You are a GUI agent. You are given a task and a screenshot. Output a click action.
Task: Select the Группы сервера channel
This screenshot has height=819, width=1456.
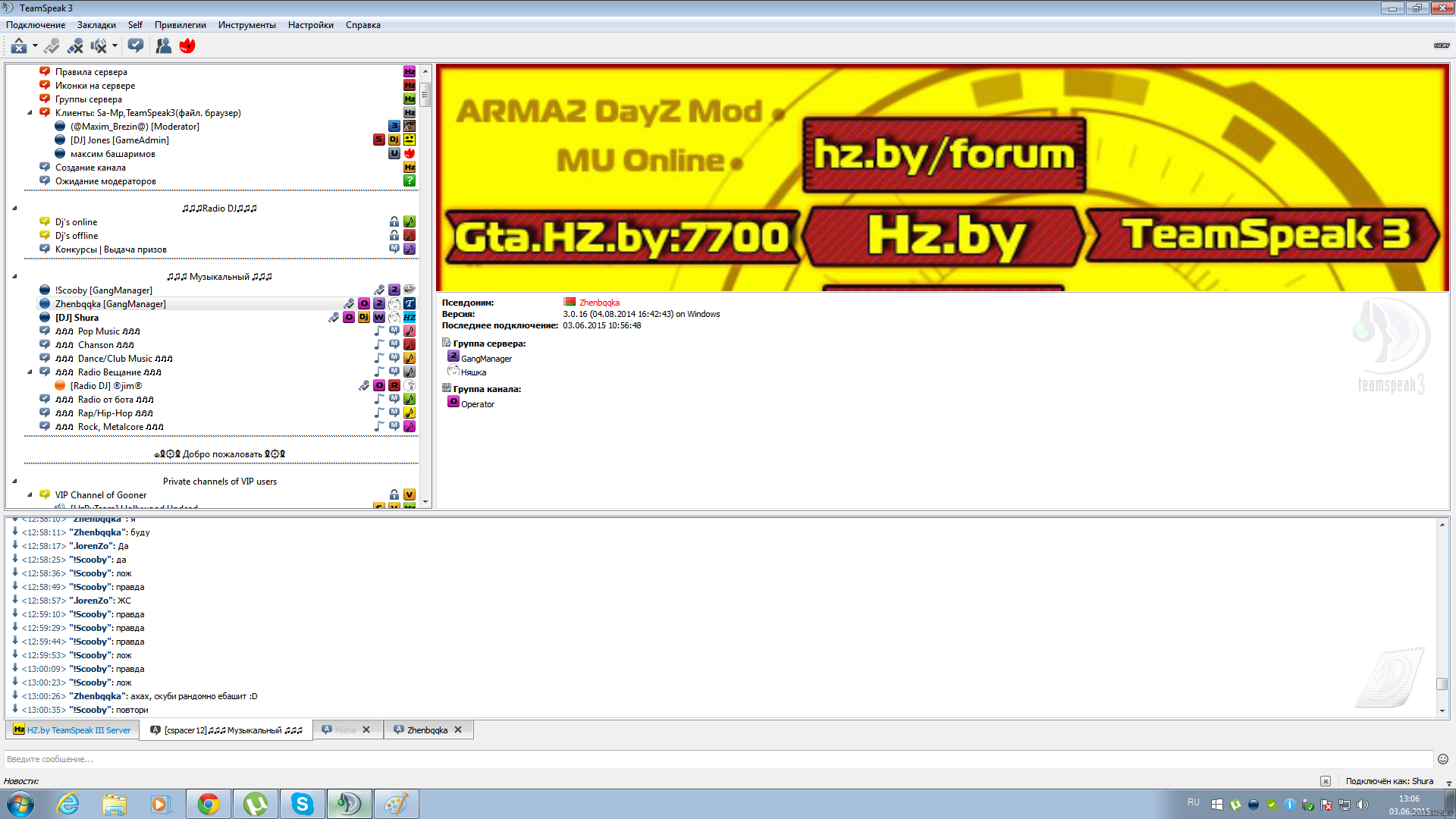point(88,99)
